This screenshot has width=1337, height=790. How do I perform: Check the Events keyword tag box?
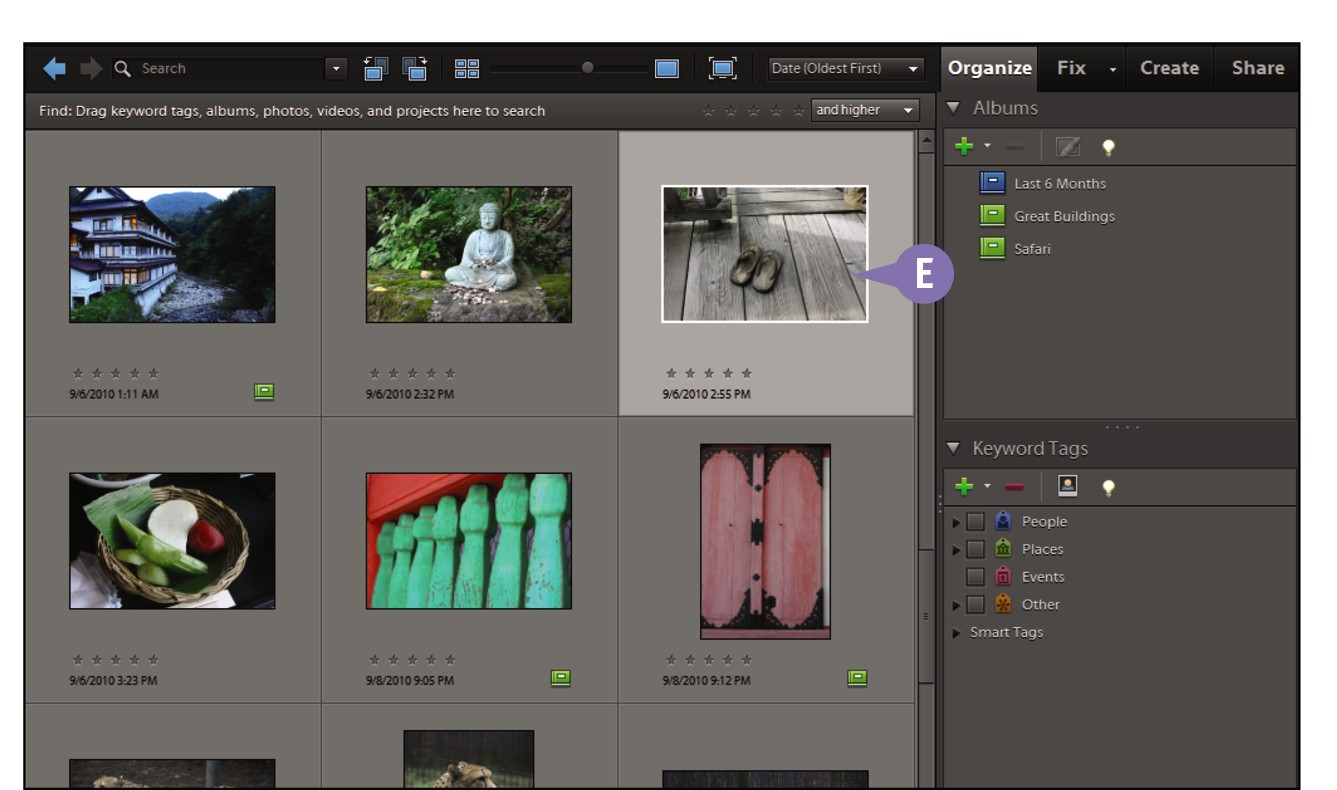pyautogui.click(x=975, y=577)
